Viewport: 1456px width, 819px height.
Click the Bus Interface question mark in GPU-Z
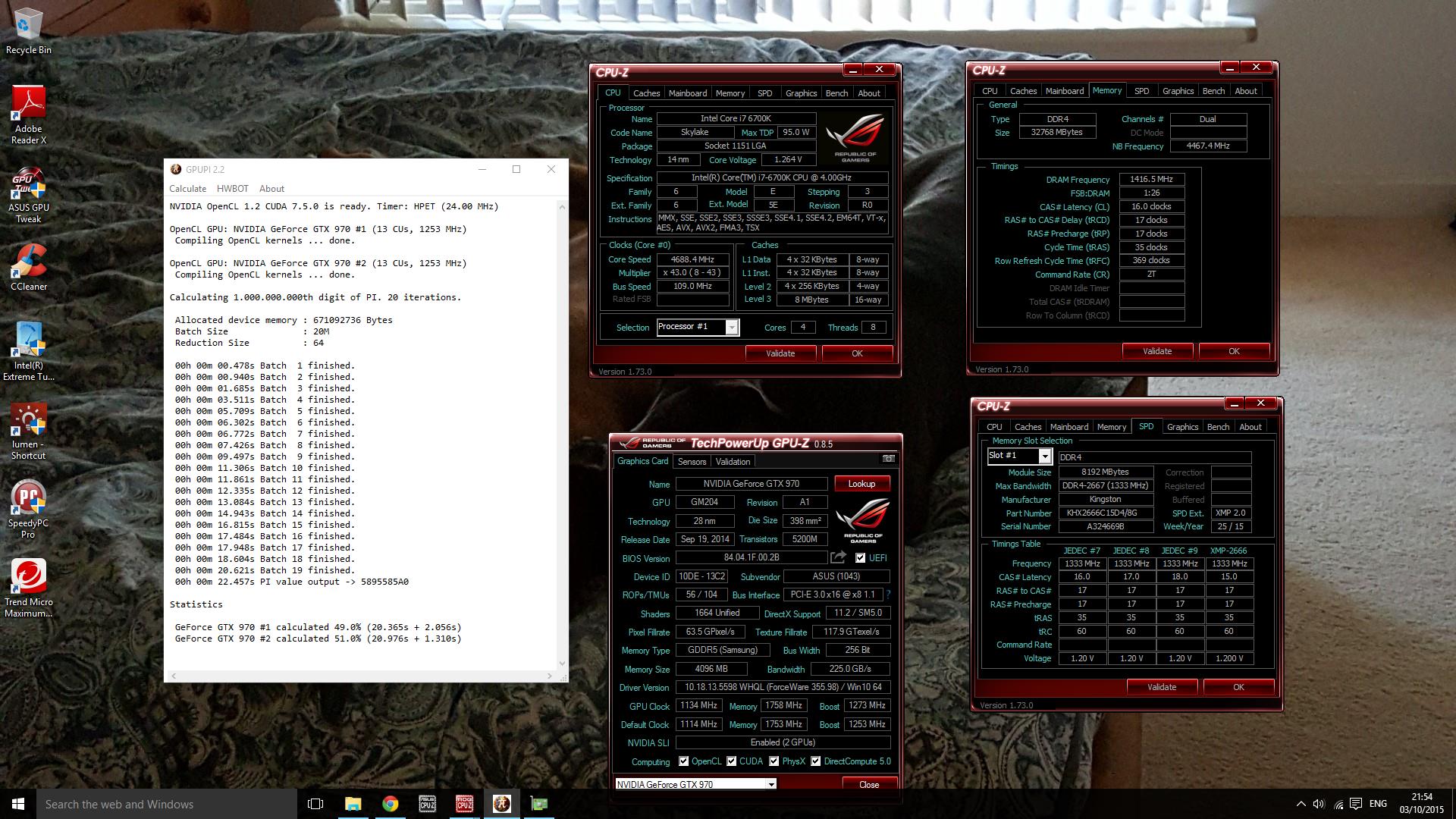tap(888, 595)
